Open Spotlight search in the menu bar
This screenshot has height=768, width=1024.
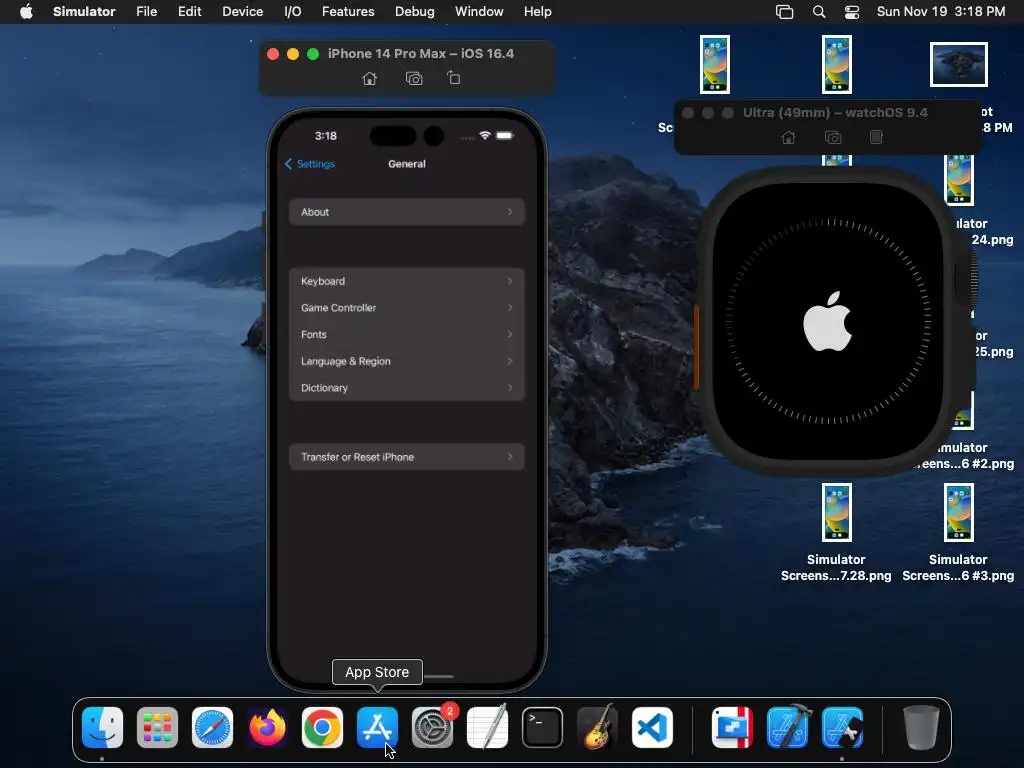(818, 12)
